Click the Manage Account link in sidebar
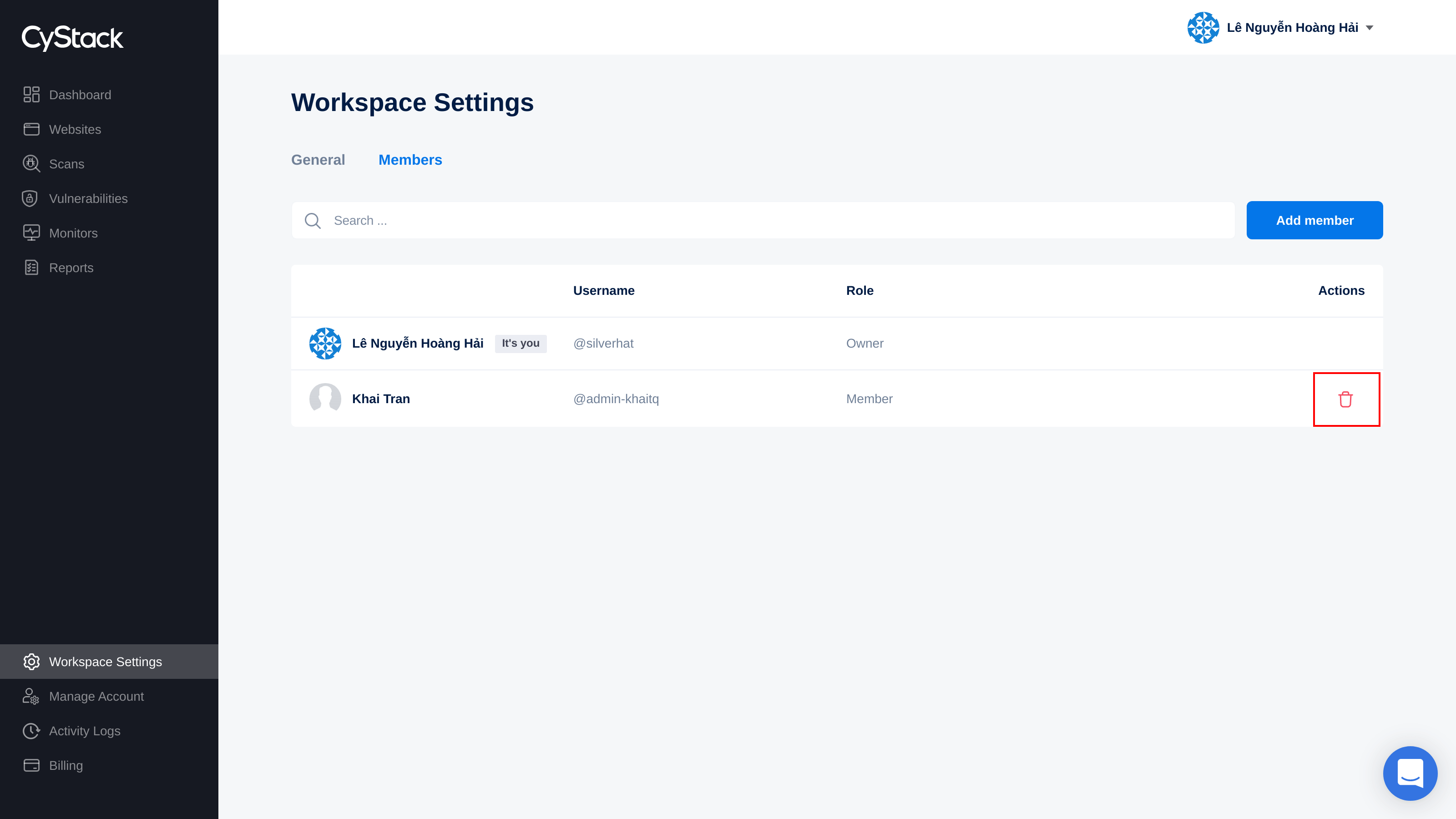This screenshot has width=1456, height=819. click(96, 696)
